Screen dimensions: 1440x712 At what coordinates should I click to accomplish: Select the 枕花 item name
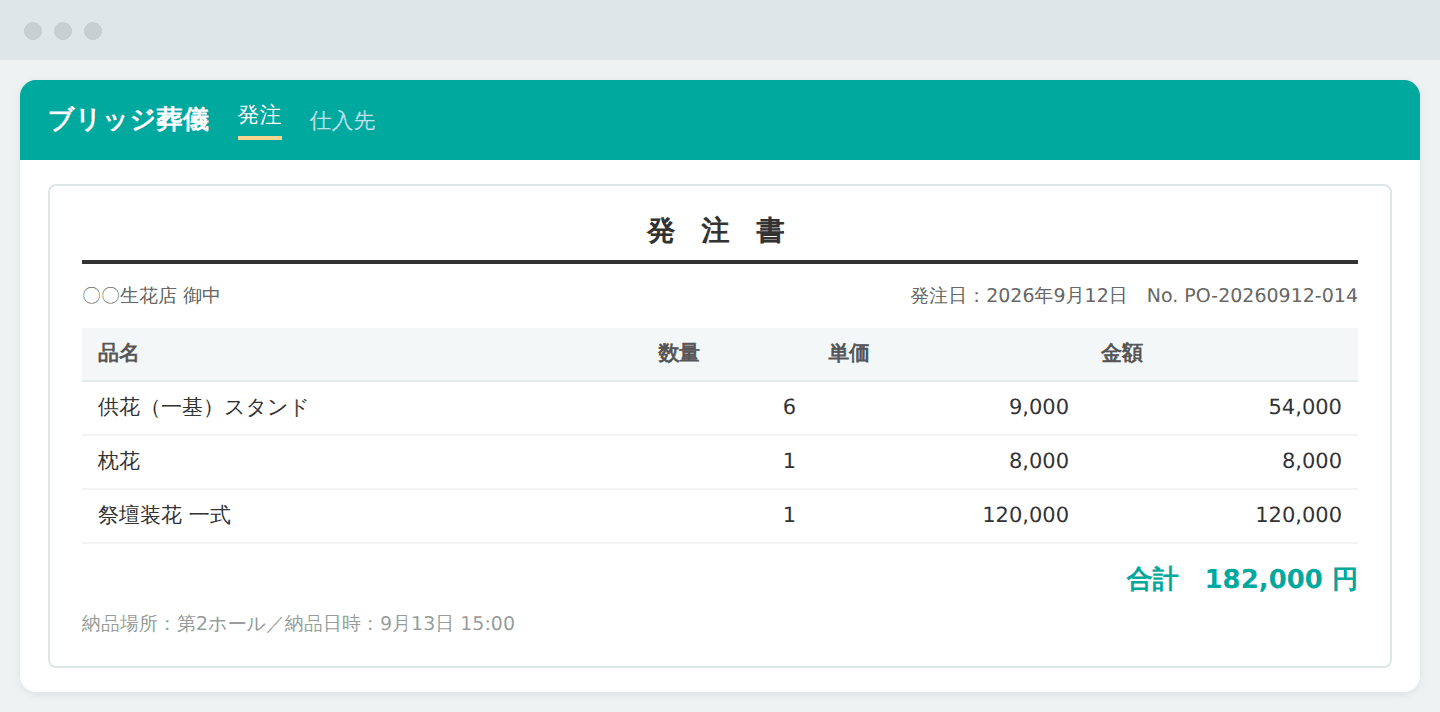point(119,461)
